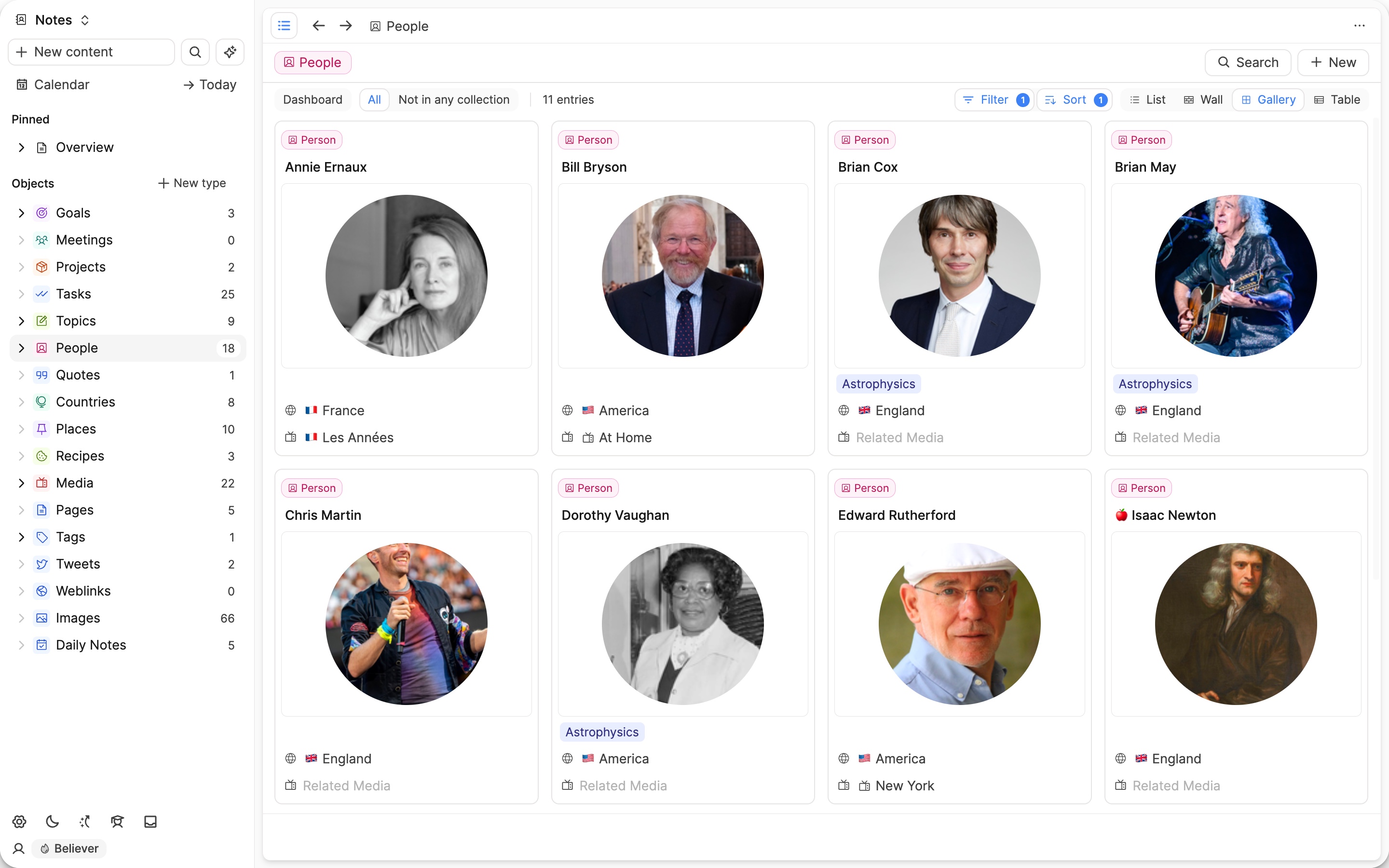The image size is (1389, 868).
Task: Switch to Gallery view
Action: (x=1268, y=100)
